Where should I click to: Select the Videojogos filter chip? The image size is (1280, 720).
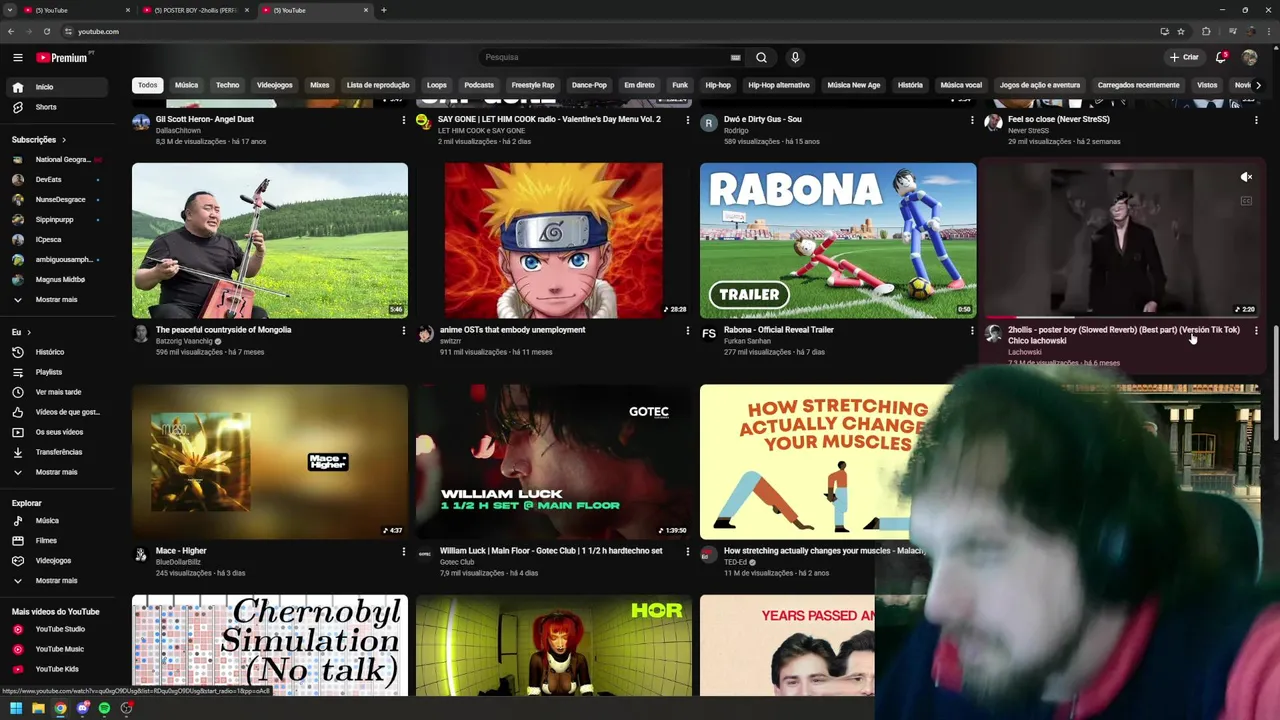275,85
